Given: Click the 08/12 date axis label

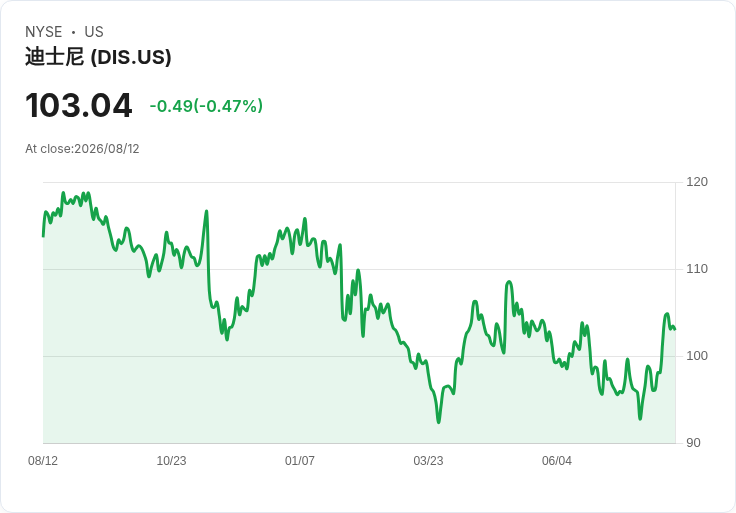Looking at the screenshot, I should tap(43, 460).
